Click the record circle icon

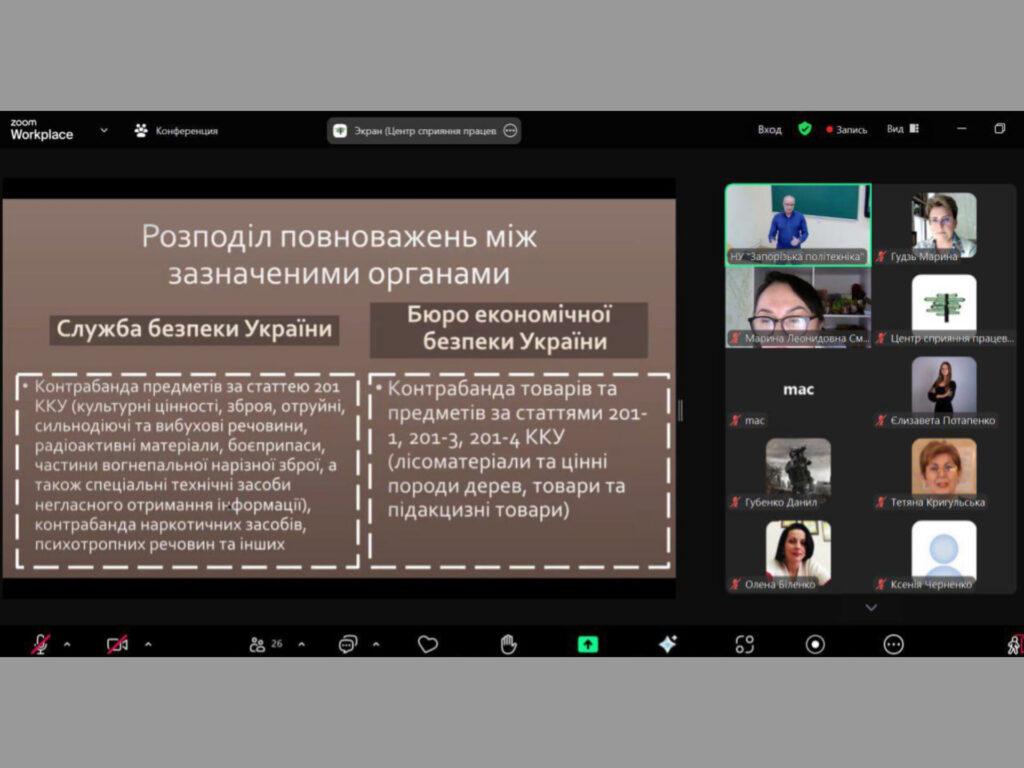pyautogui.click(x=816, y=644)
